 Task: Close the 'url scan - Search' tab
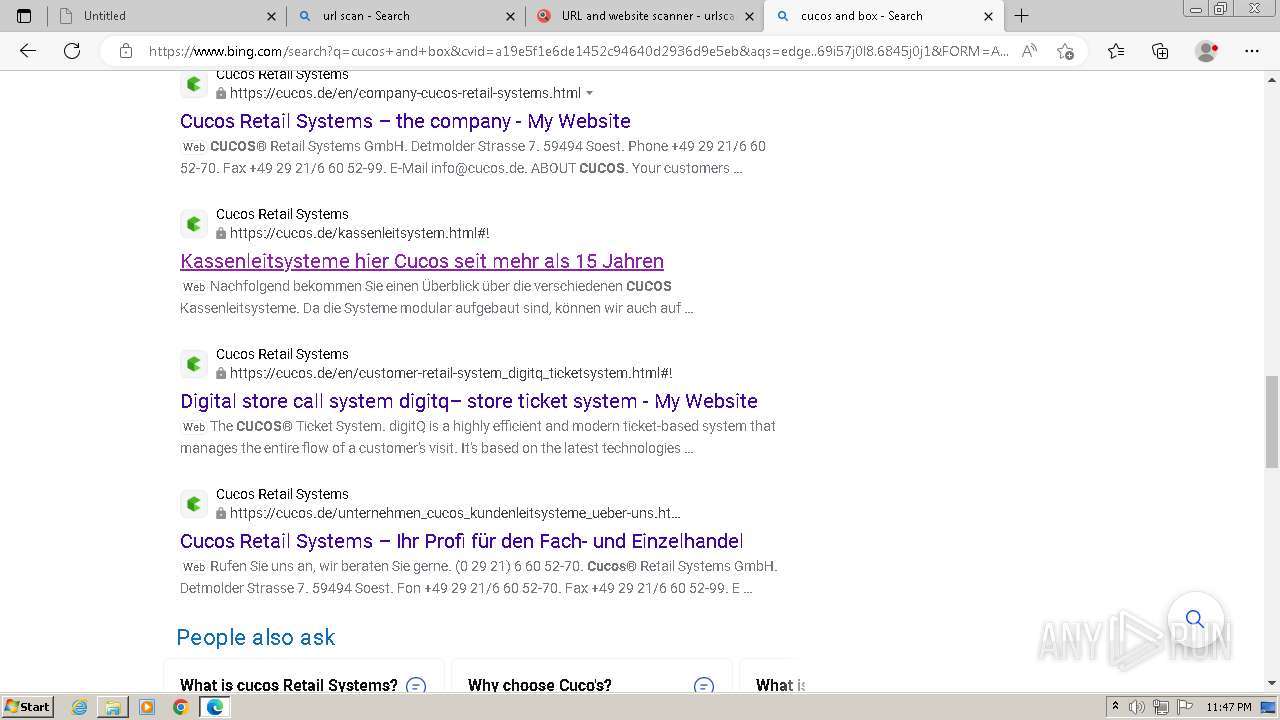(x=511, y=16)
